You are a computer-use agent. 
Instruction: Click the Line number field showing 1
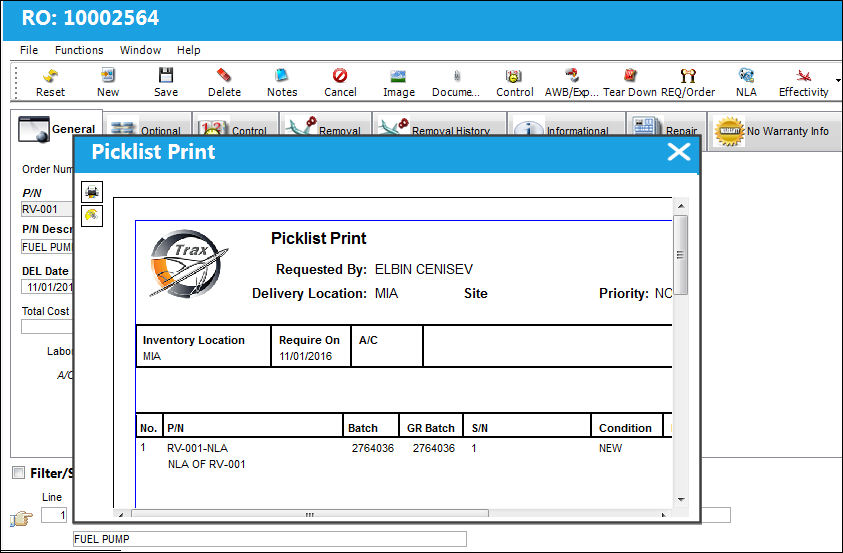54,515
